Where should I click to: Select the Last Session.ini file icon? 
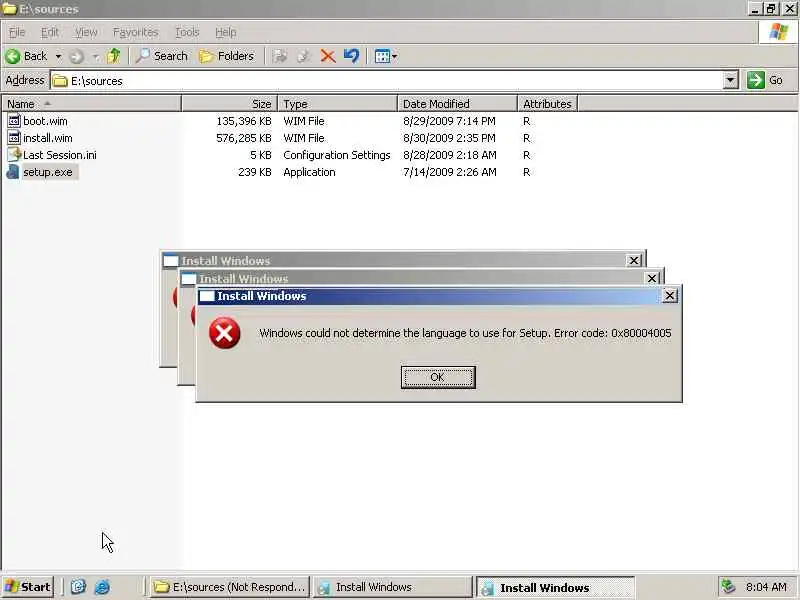point(14,155)
